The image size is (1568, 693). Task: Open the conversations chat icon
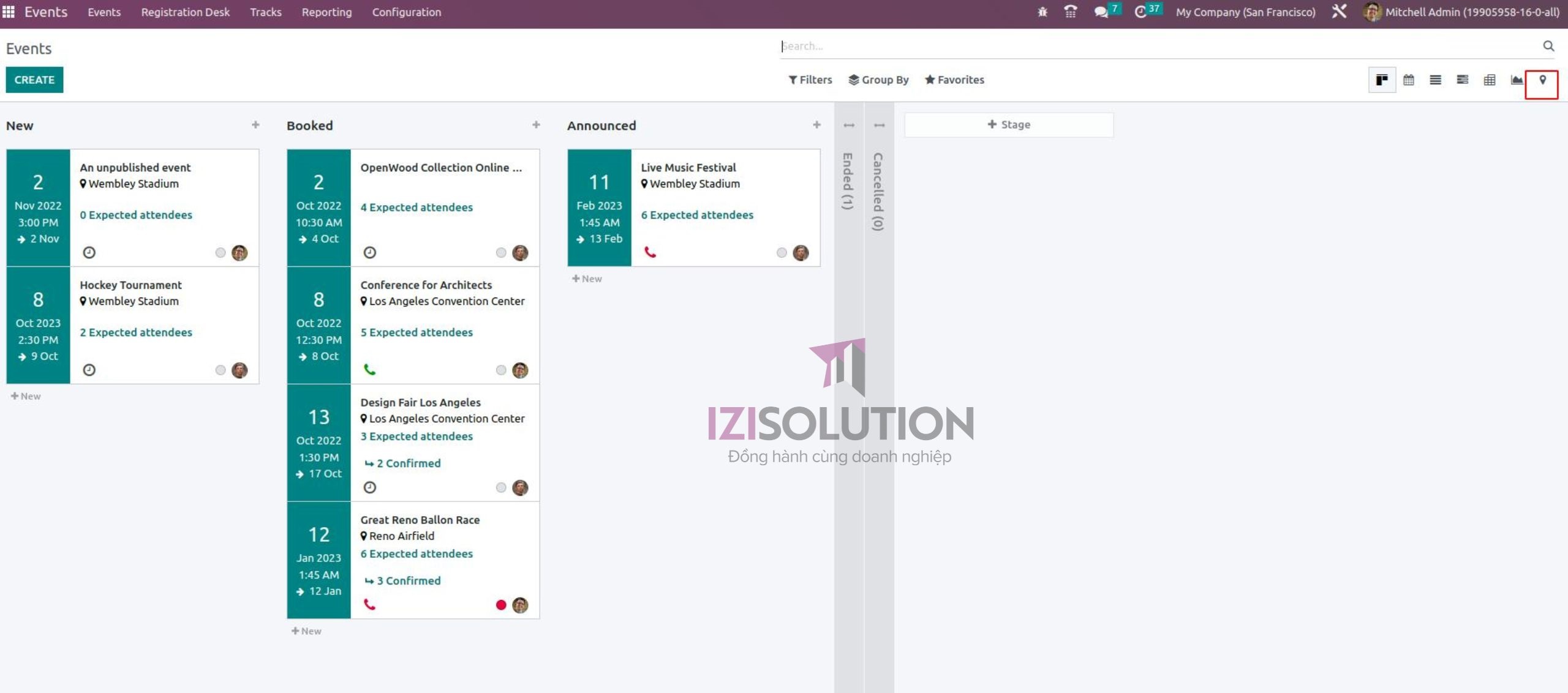(1101, 12)
